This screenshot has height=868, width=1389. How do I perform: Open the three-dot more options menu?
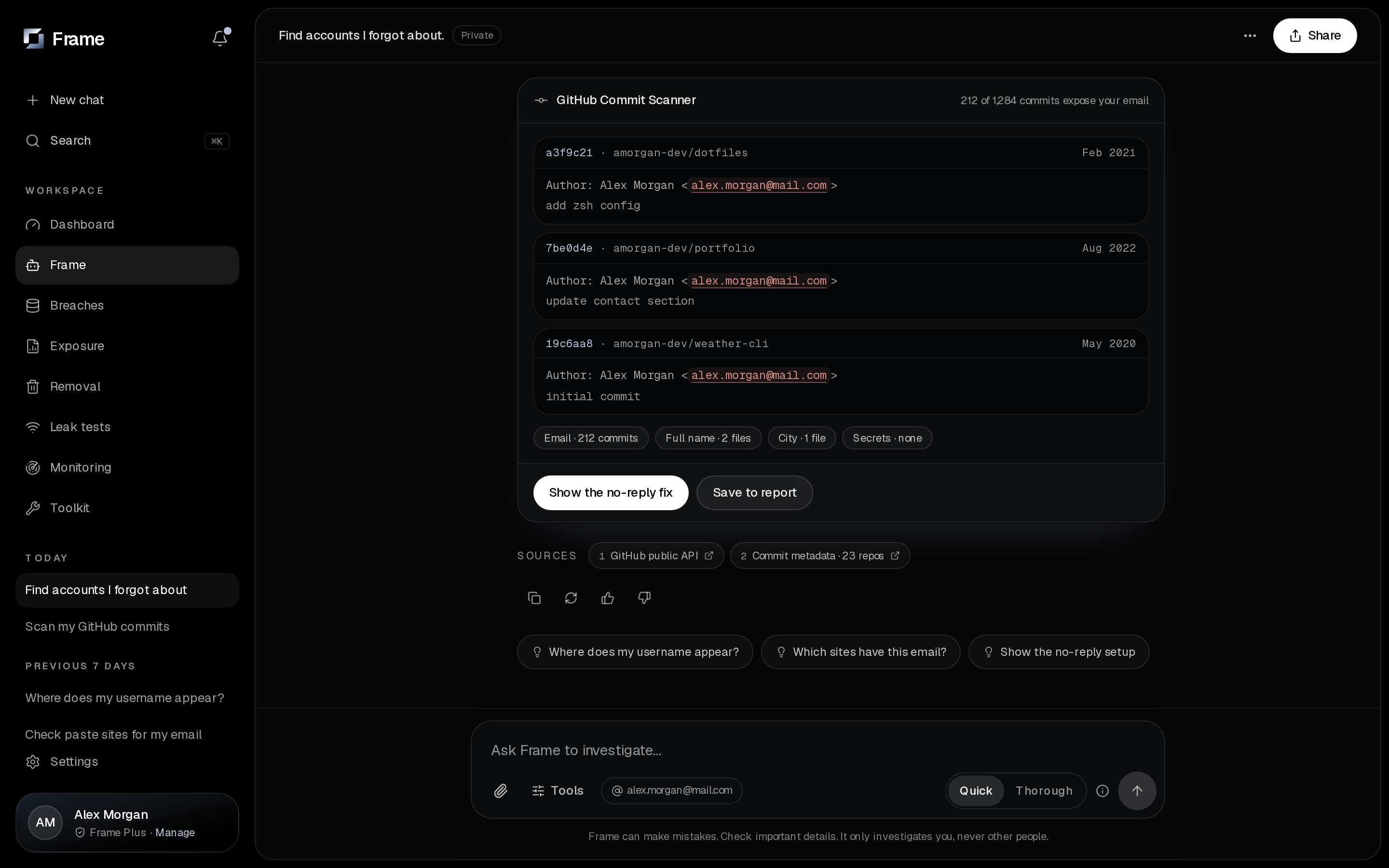pos(1250,36)
